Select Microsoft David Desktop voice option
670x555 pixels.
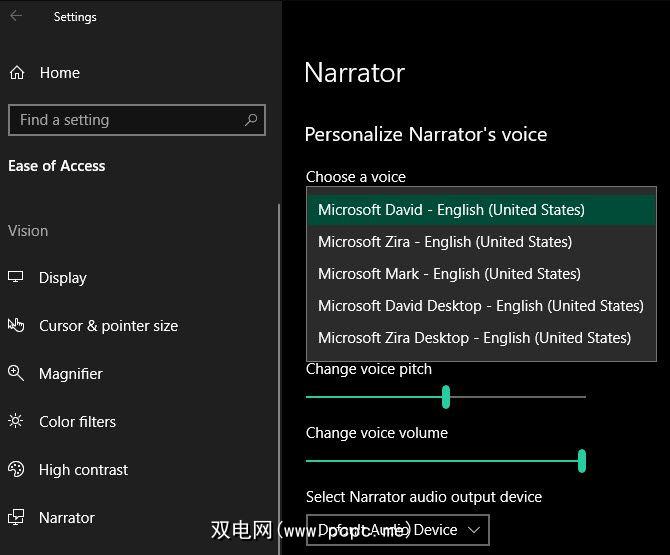pyautogui.click(x=480, y=306)
